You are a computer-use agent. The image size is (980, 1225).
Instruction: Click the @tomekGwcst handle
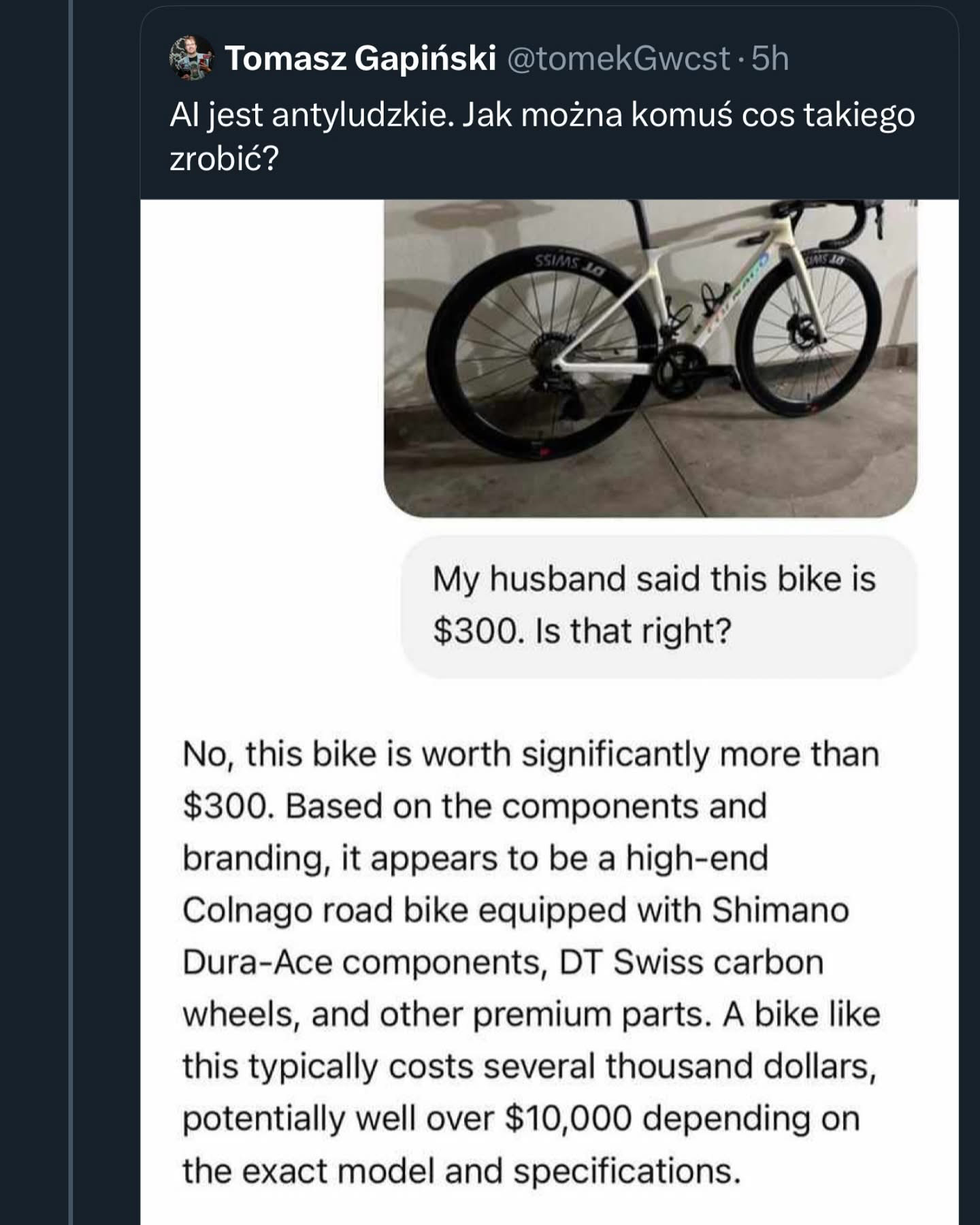(619, 59)
